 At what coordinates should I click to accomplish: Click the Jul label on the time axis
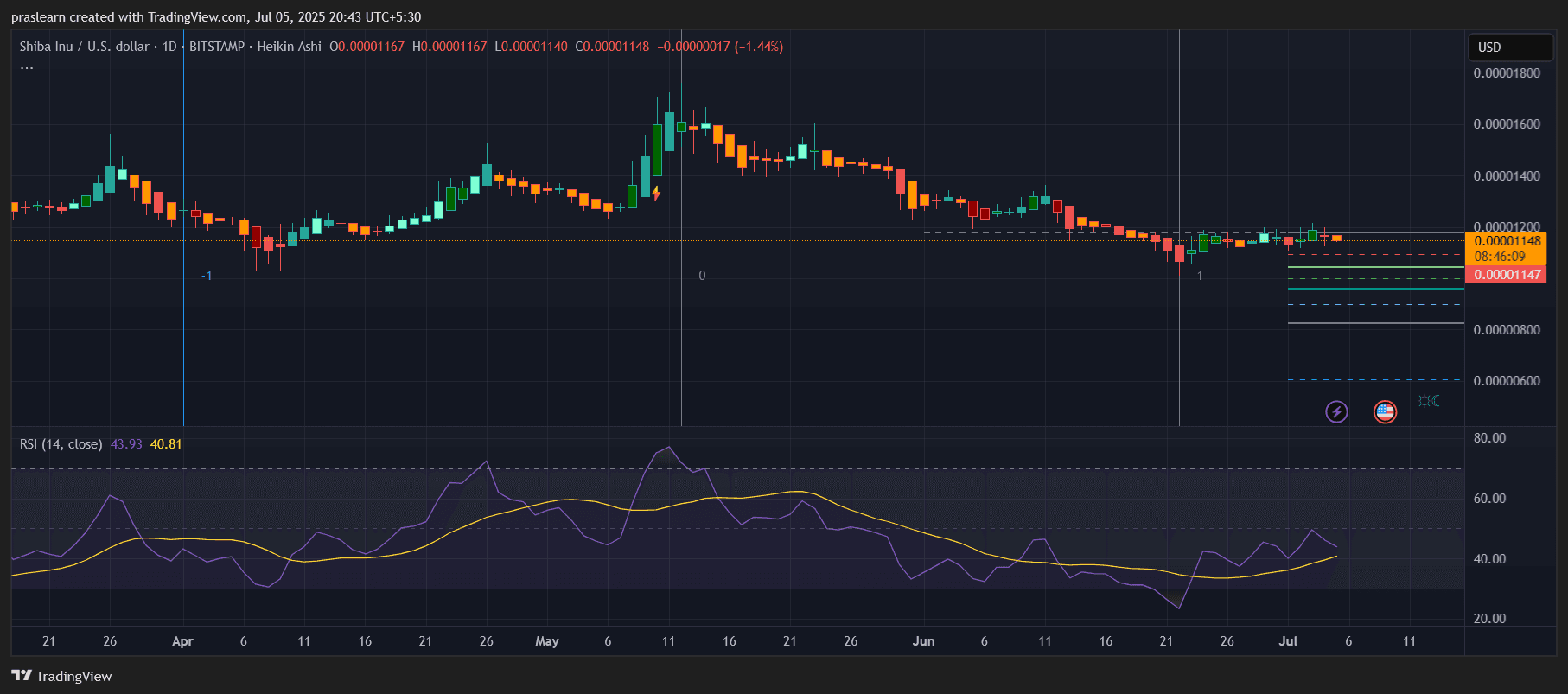point(1288,641)
